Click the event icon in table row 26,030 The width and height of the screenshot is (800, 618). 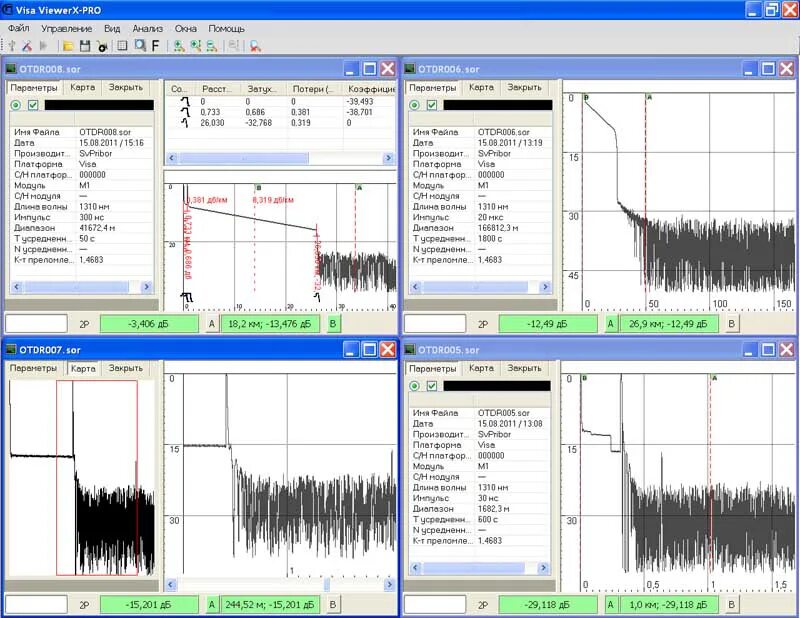coord(186,122)
